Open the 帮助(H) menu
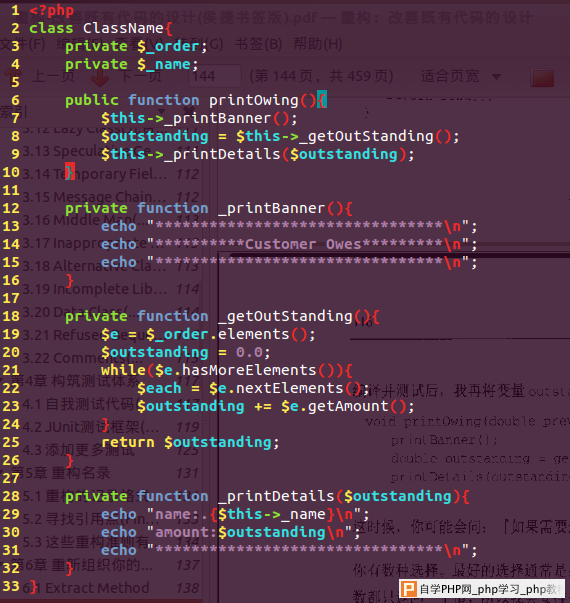The width and height of the screenshot is (570, 603). [318, 44]
